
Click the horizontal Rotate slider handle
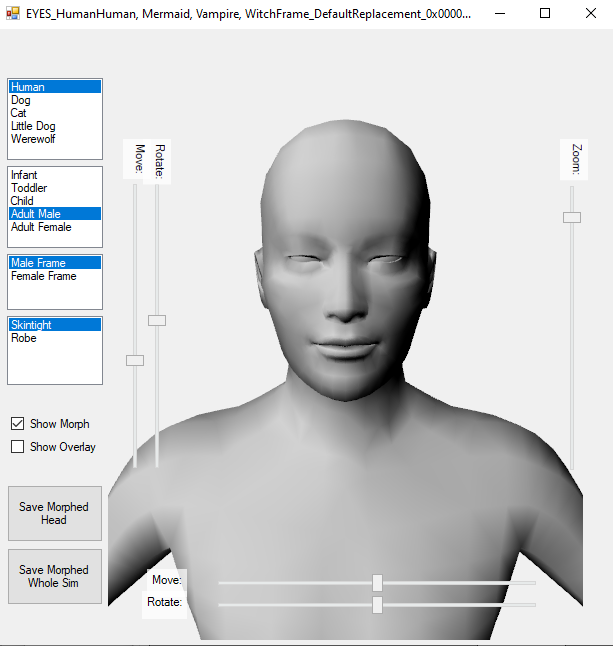point(377,604)
